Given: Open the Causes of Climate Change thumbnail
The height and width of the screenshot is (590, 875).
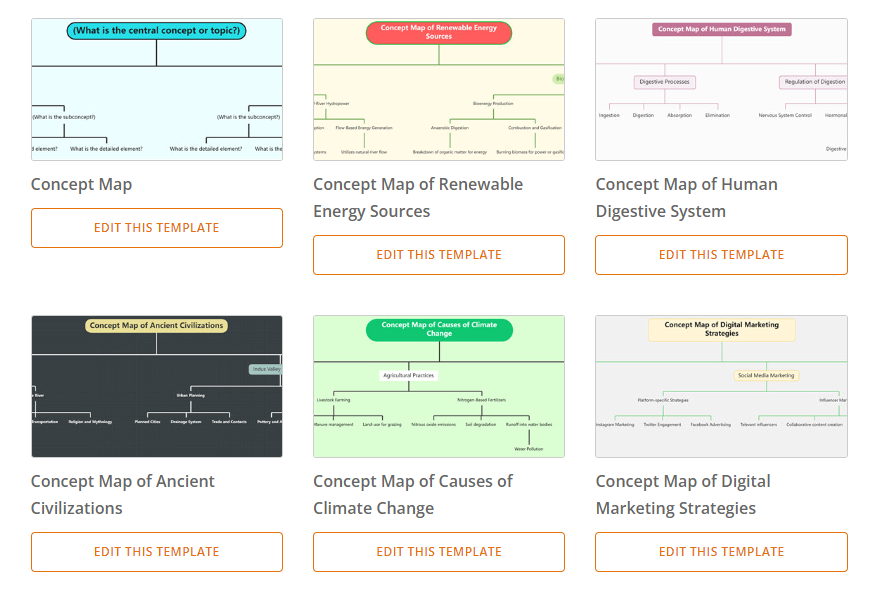Looking at the screenshot, I should (439, 387).
